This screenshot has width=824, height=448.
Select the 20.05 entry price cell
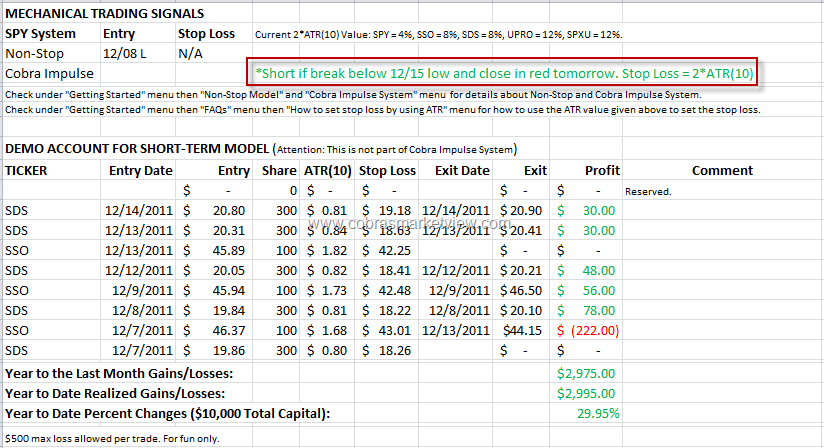click(214, 270)
